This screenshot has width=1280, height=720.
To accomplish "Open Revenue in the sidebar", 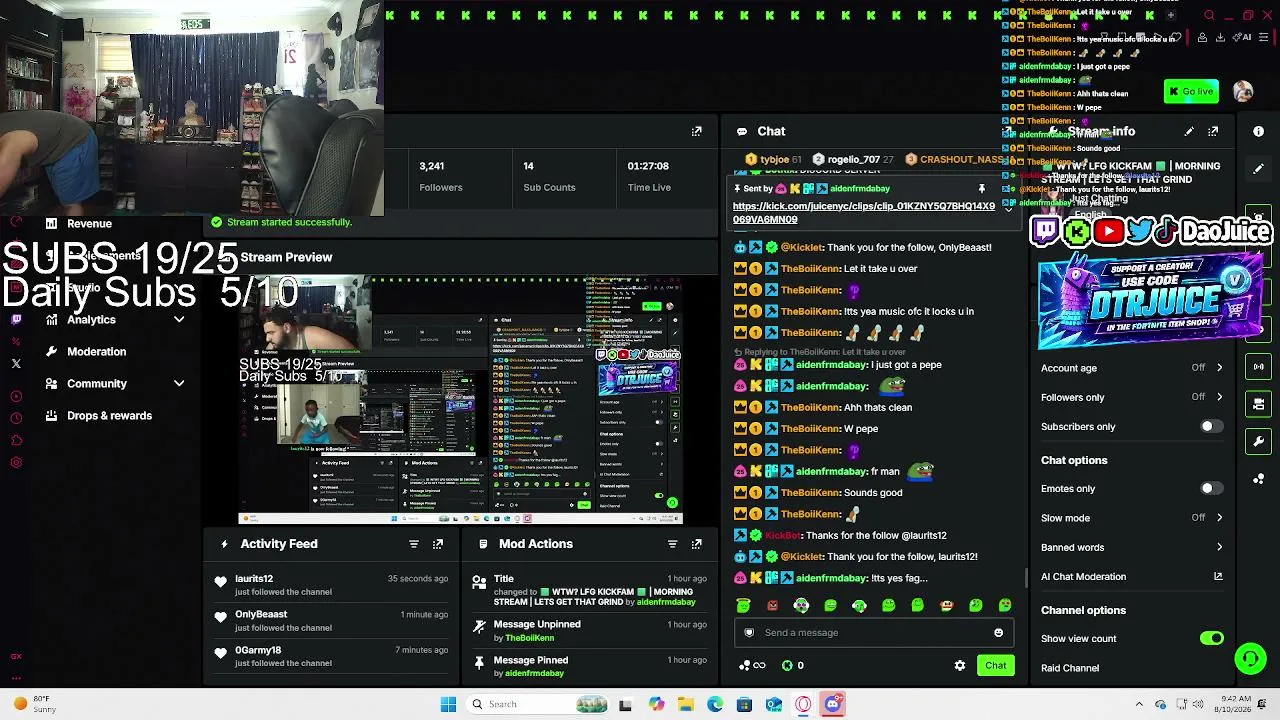I will pos(89,224).
